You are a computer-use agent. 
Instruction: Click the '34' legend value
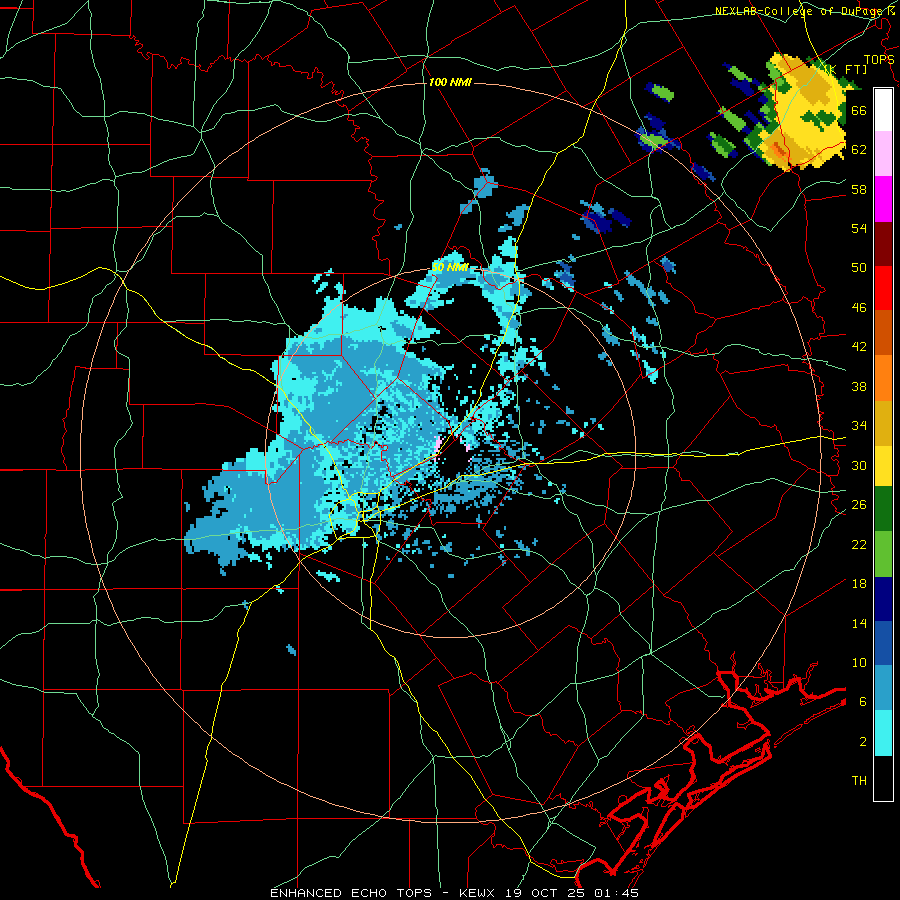point(859,425)
